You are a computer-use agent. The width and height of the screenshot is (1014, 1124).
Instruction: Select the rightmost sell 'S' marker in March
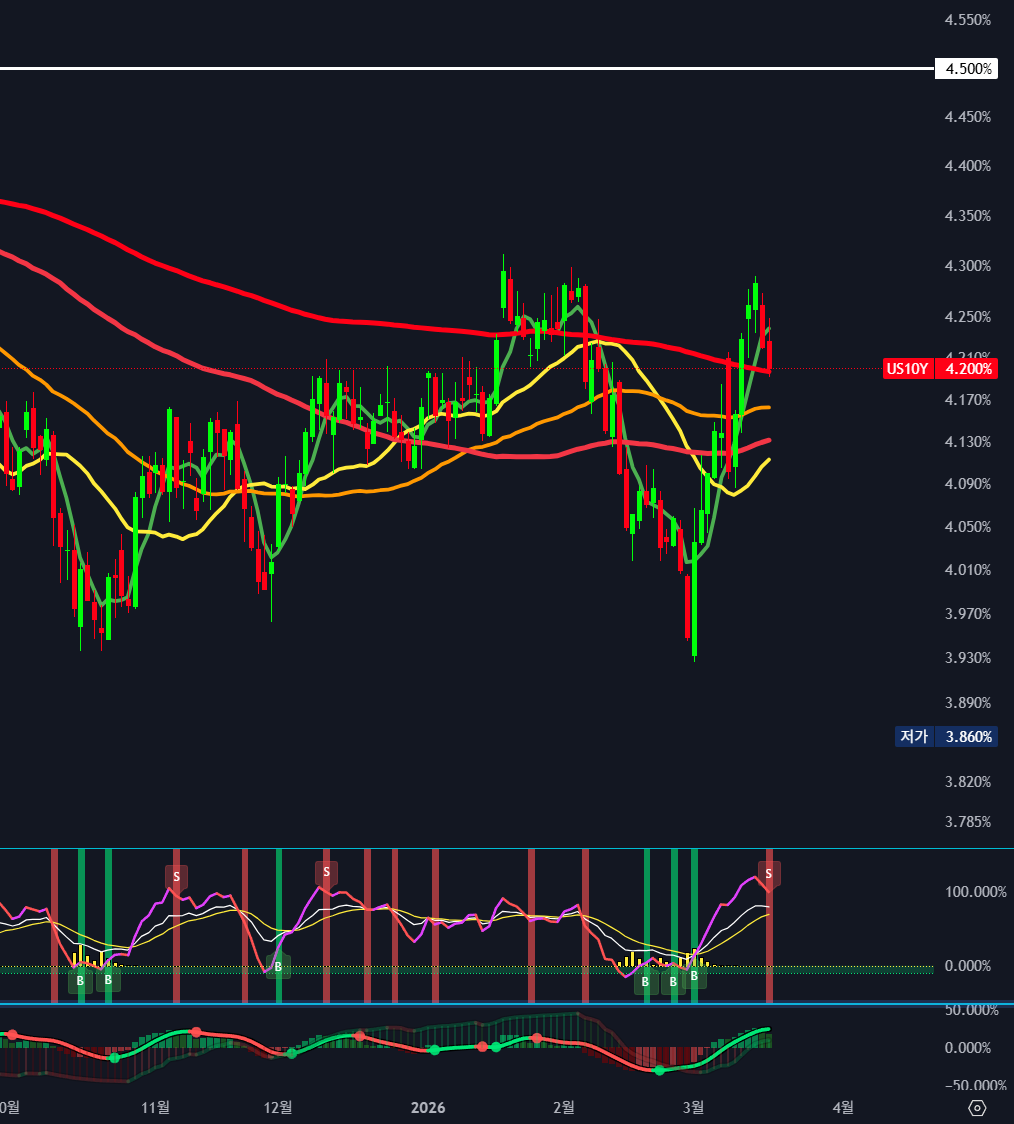tap(768, 873)
